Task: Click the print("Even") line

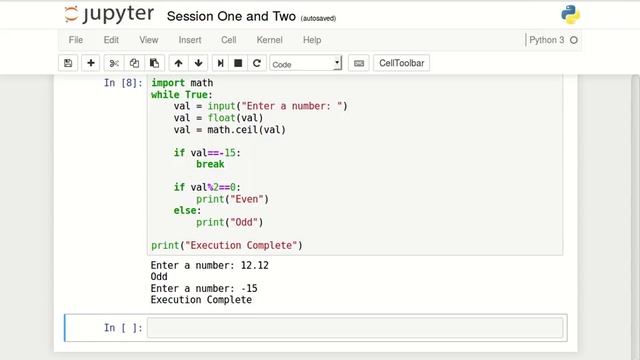Action: [x=232, y=199]
